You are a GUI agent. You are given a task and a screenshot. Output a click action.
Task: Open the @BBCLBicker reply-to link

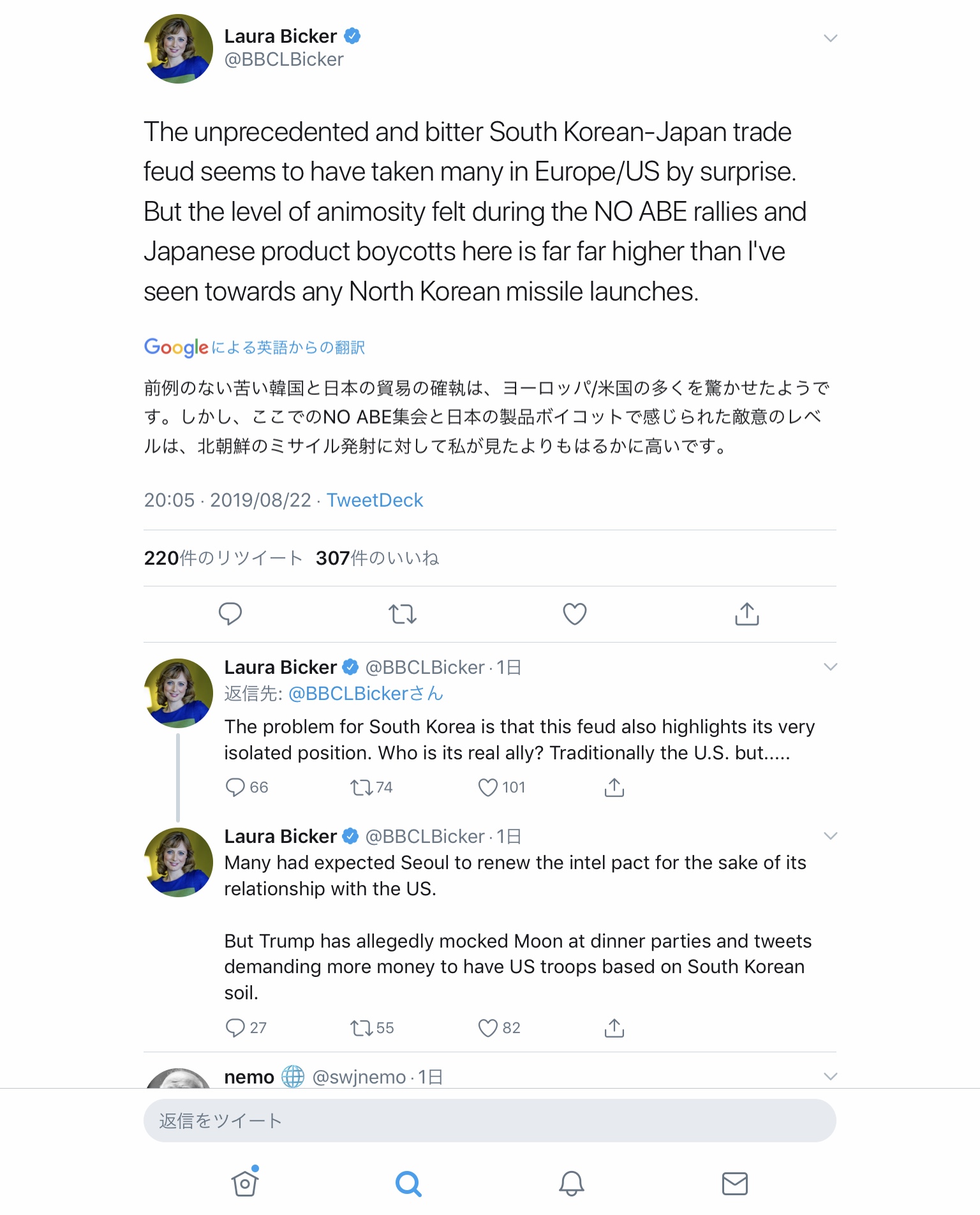366,694
